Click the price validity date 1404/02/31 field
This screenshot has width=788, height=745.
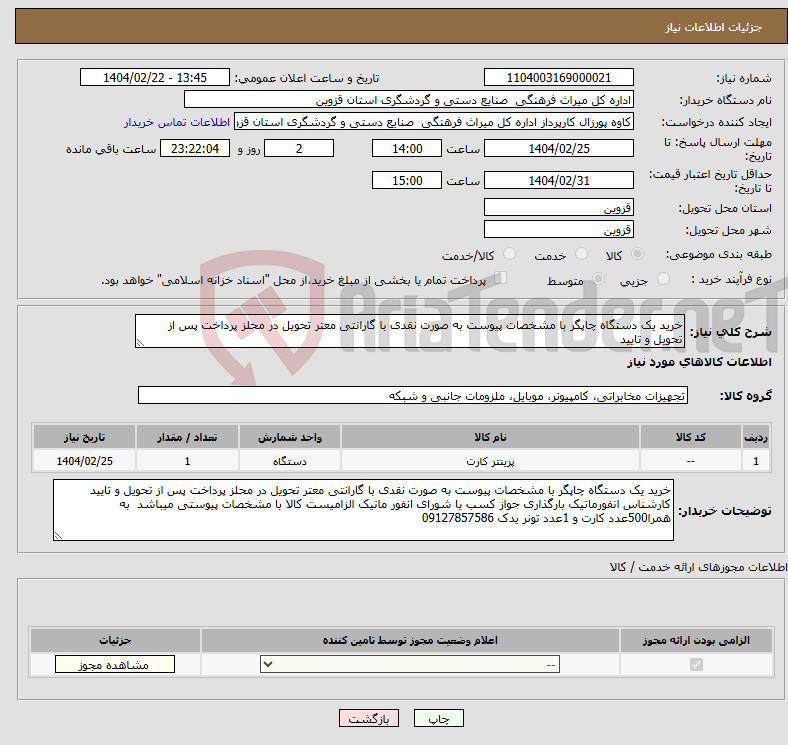(x=558, y=180)
